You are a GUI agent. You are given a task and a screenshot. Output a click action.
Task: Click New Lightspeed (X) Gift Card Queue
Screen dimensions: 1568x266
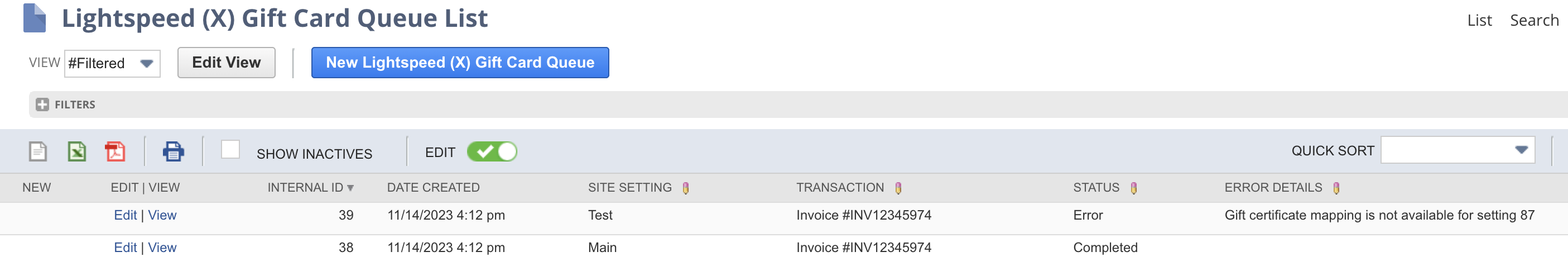point(460,63)
